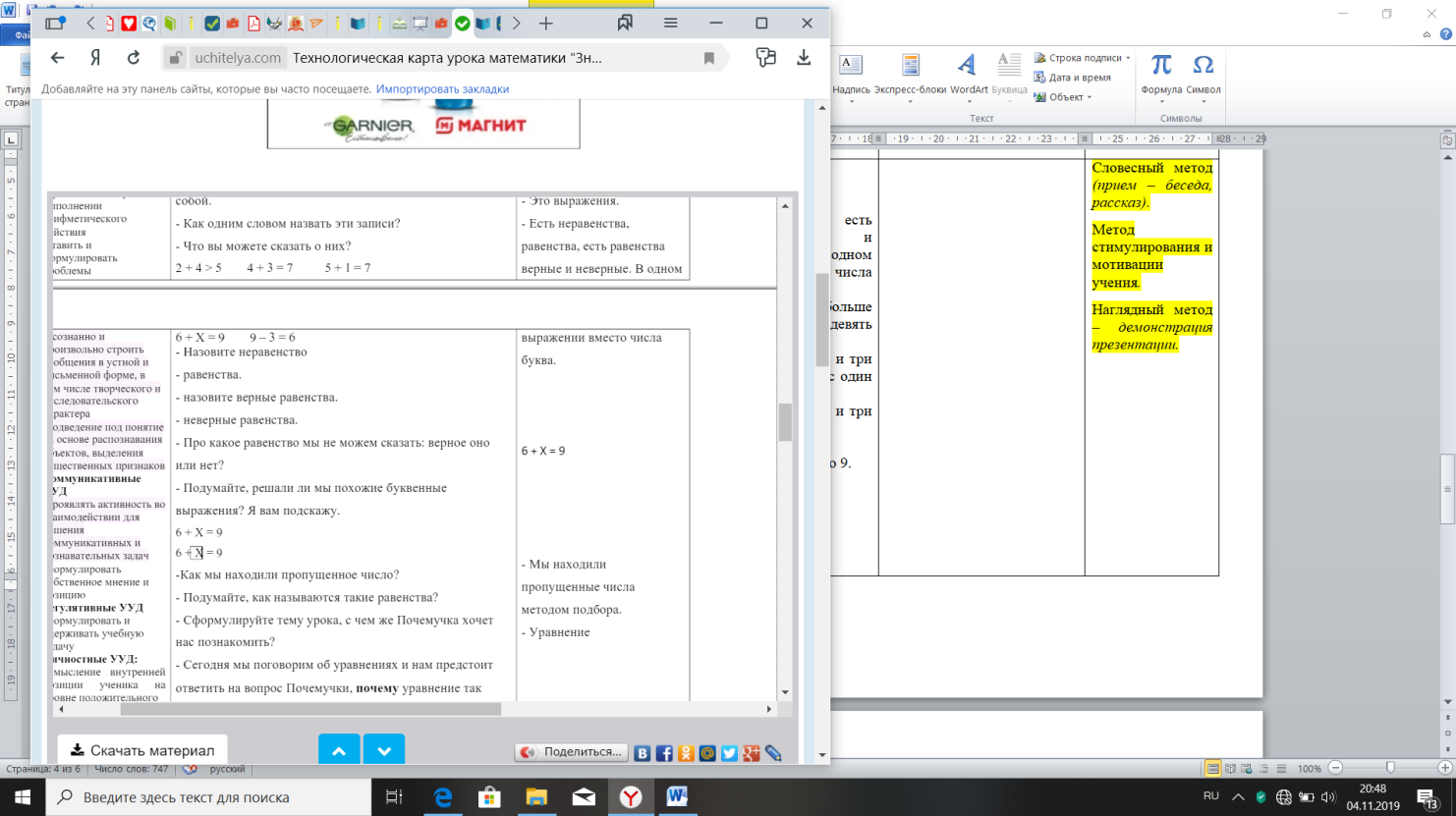Click the Поделиться share button
Viewport: 1456px width, 816px height.
(x=571, y=752)
